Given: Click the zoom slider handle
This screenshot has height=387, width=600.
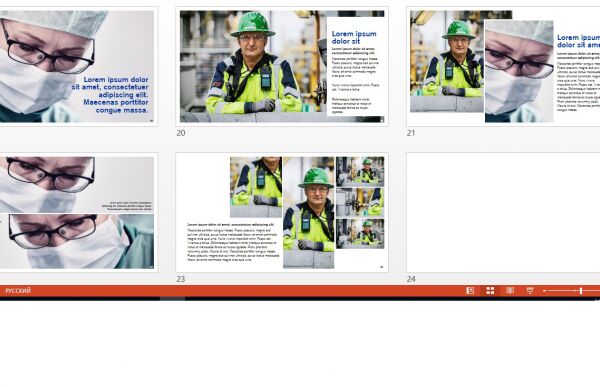Looking at the screenshot, I should click(581, 291).
